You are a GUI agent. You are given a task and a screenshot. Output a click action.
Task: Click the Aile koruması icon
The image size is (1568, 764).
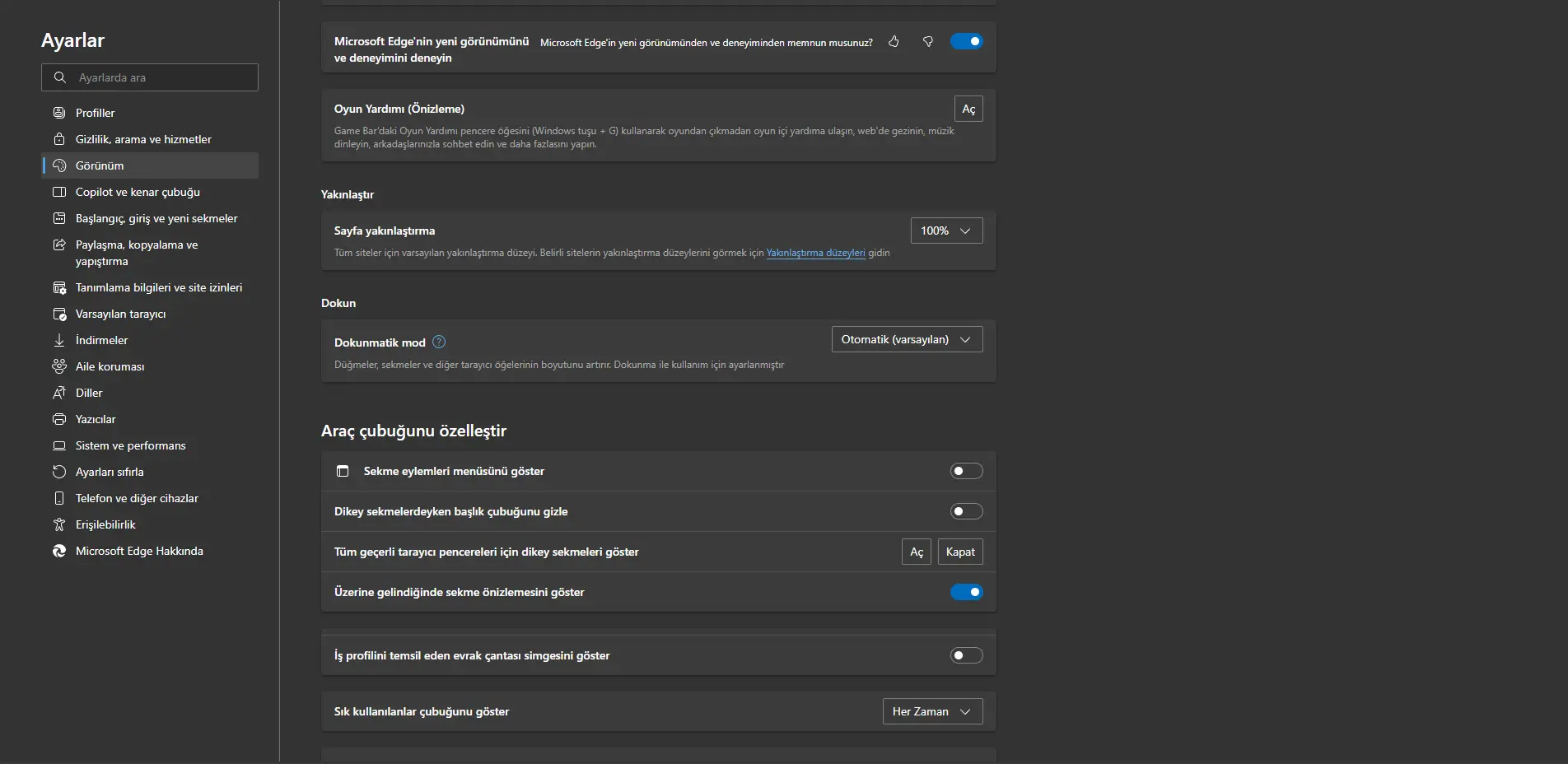pyautogui.click(x=59, y=366)
